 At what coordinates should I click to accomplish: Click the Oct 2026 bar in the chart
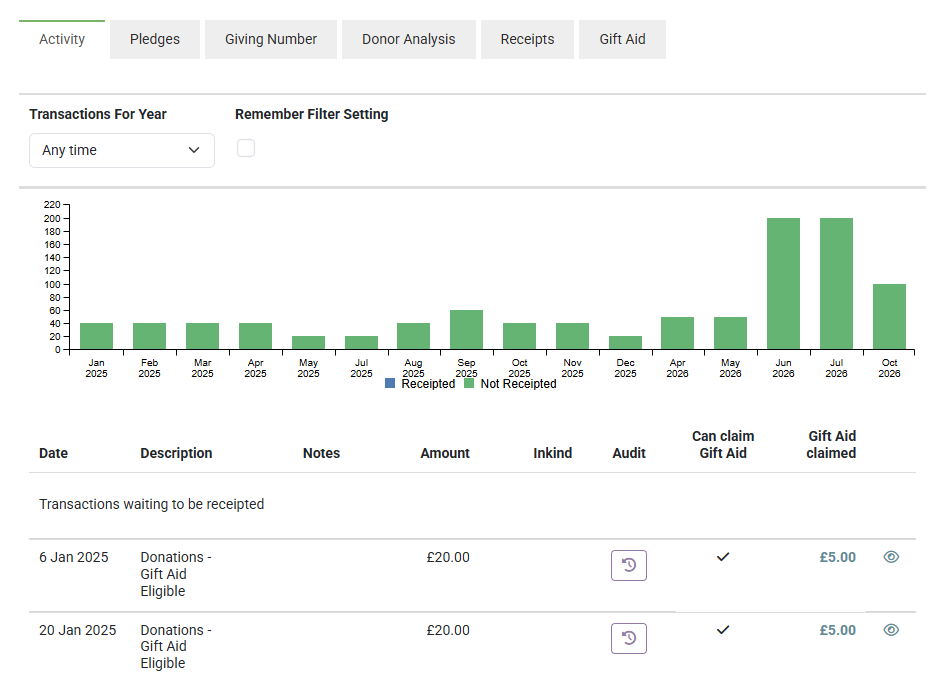889,317
